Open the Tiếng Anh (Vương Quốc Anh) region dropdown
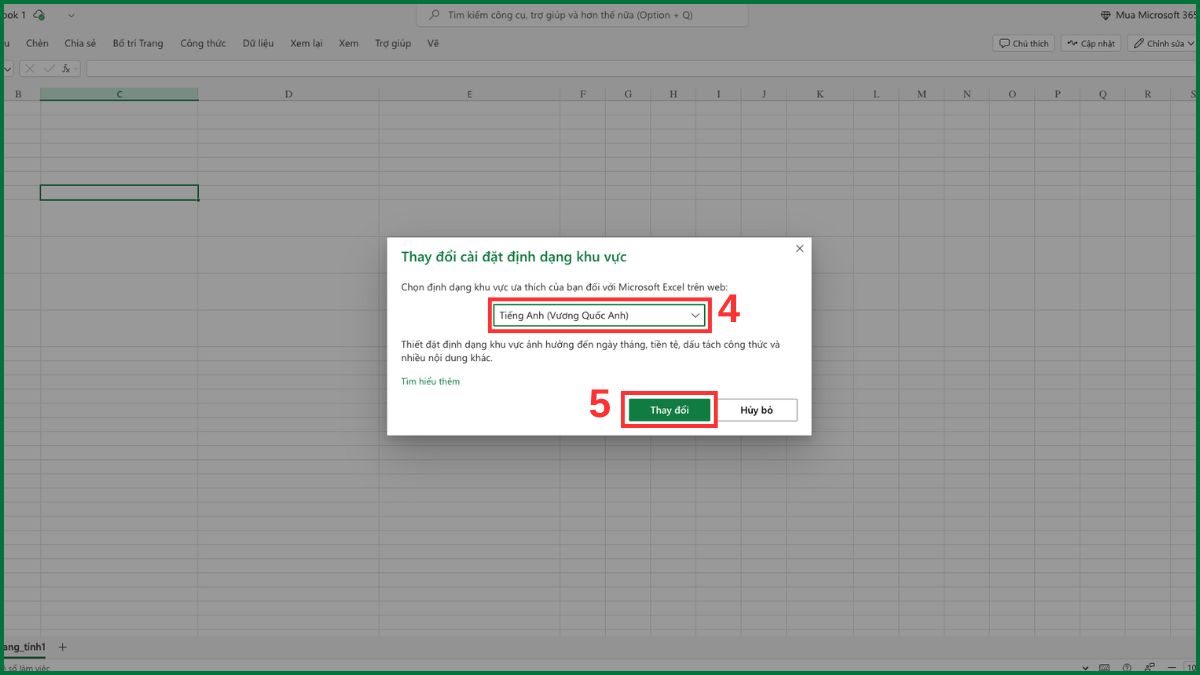 [597, 315]
